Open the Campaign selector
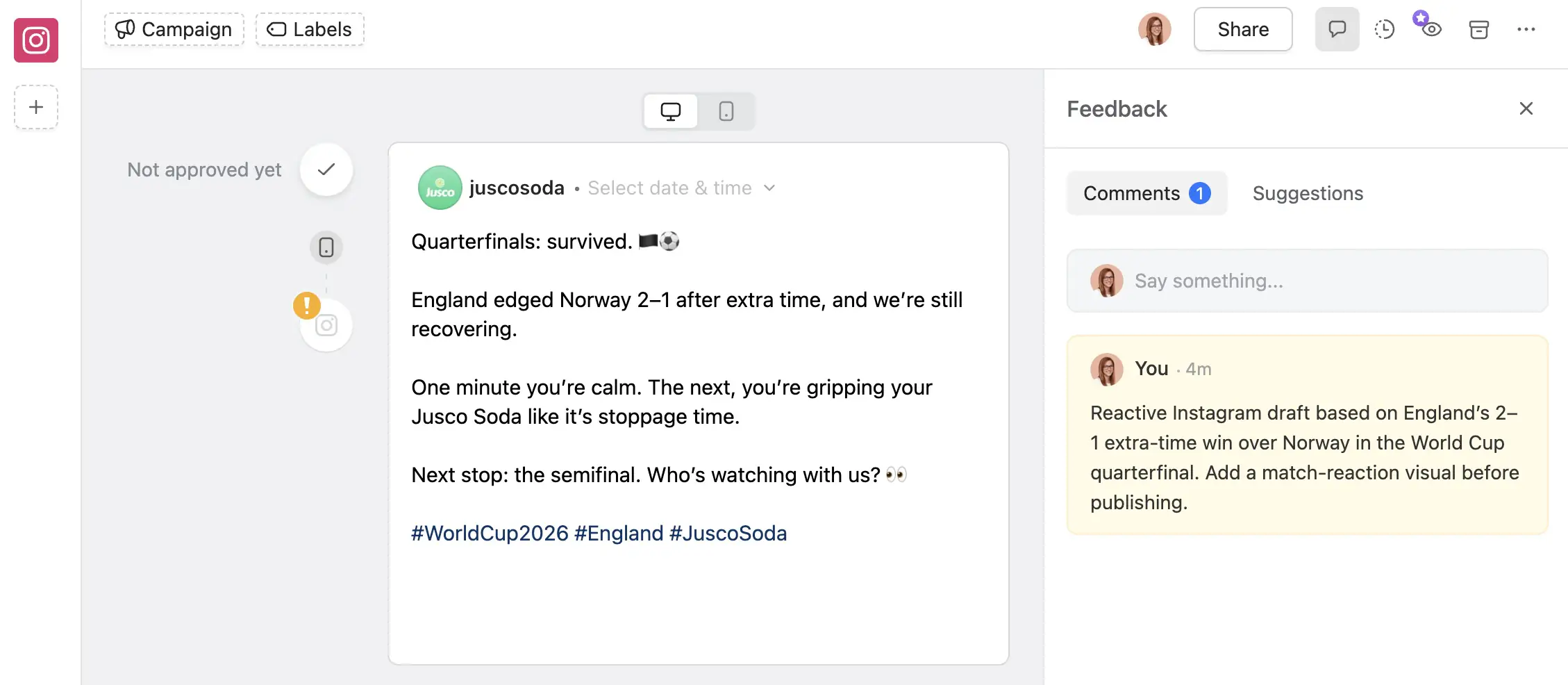This screenshot has height=685, width=1568. coord(174,29)
